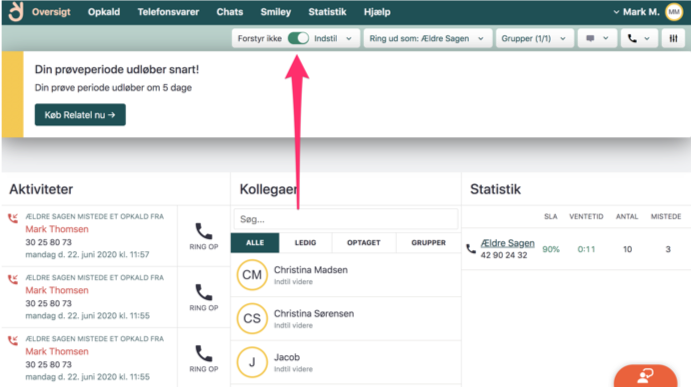The image size is (691, 387).
Task: Click the 90% SLA value
Action: 550,249
